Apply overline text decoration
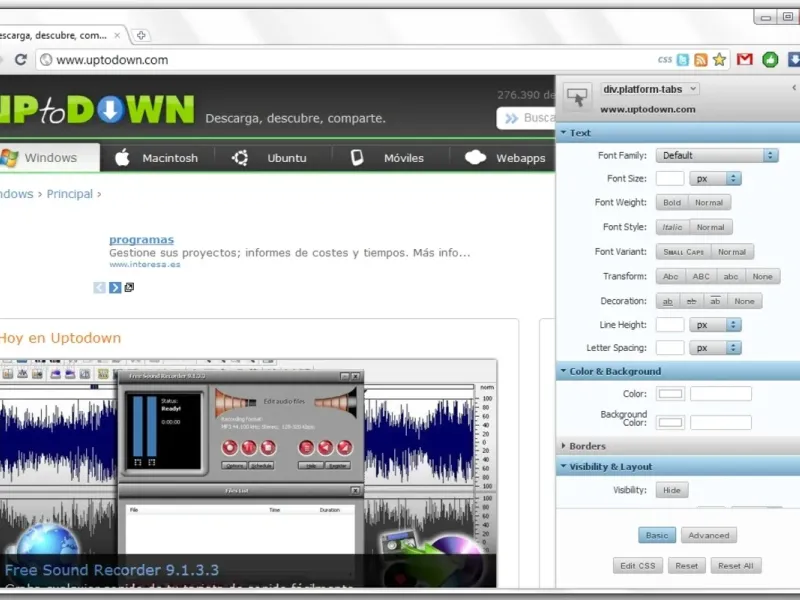This screenshot has width=800, height=600. pyautogui.click(x=715, y=301)
